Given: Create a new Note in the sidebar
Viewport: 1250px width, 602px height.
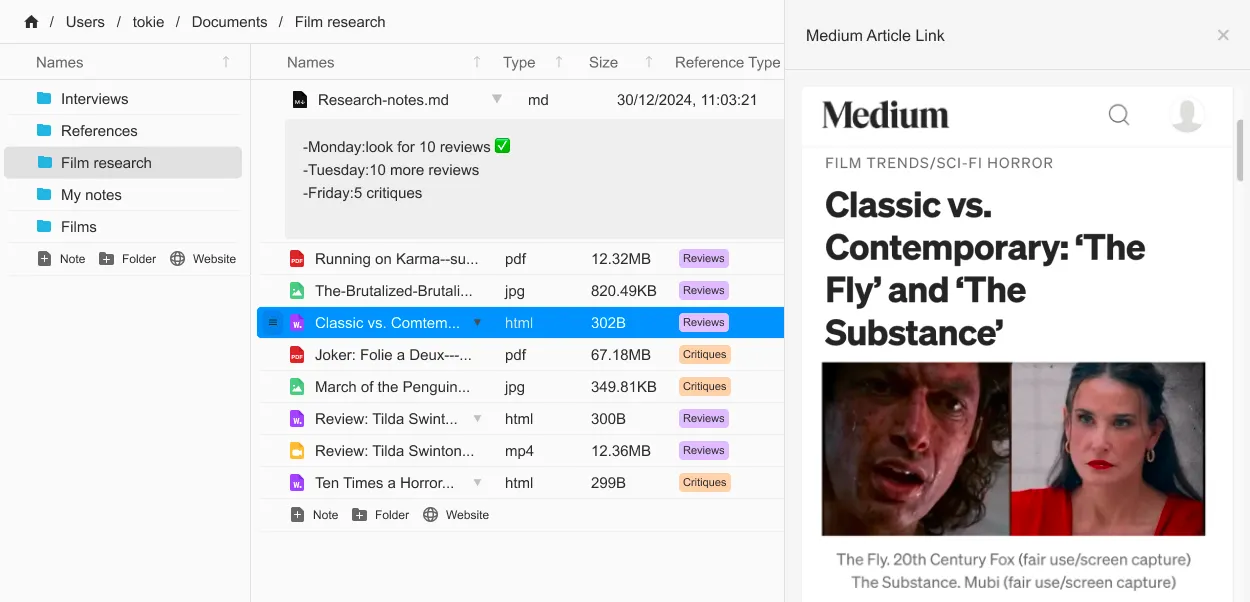Looking at the screenshot, I should click(62, 259).
